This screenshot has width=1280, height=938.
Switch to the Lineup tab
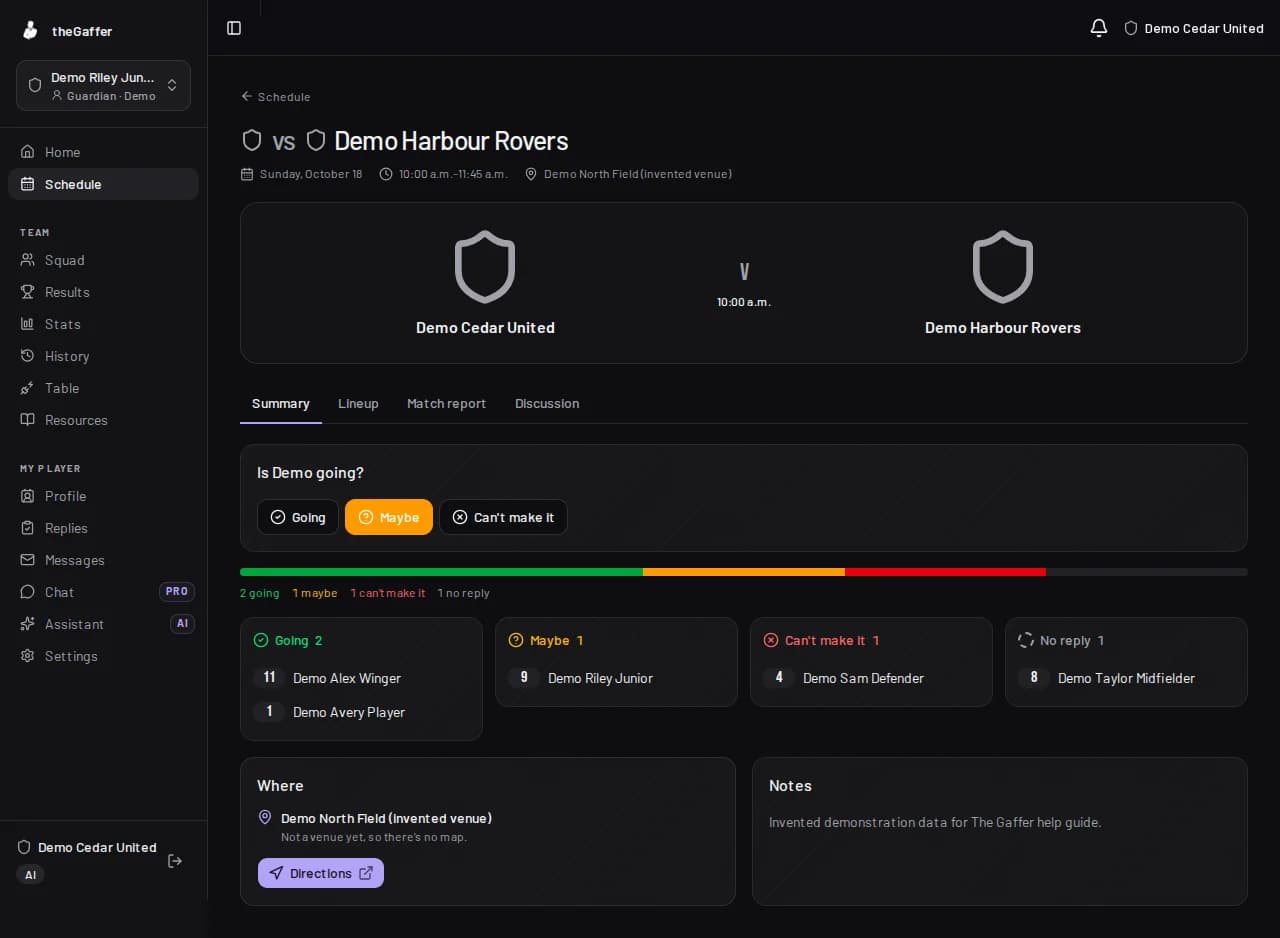click(358, 403)
